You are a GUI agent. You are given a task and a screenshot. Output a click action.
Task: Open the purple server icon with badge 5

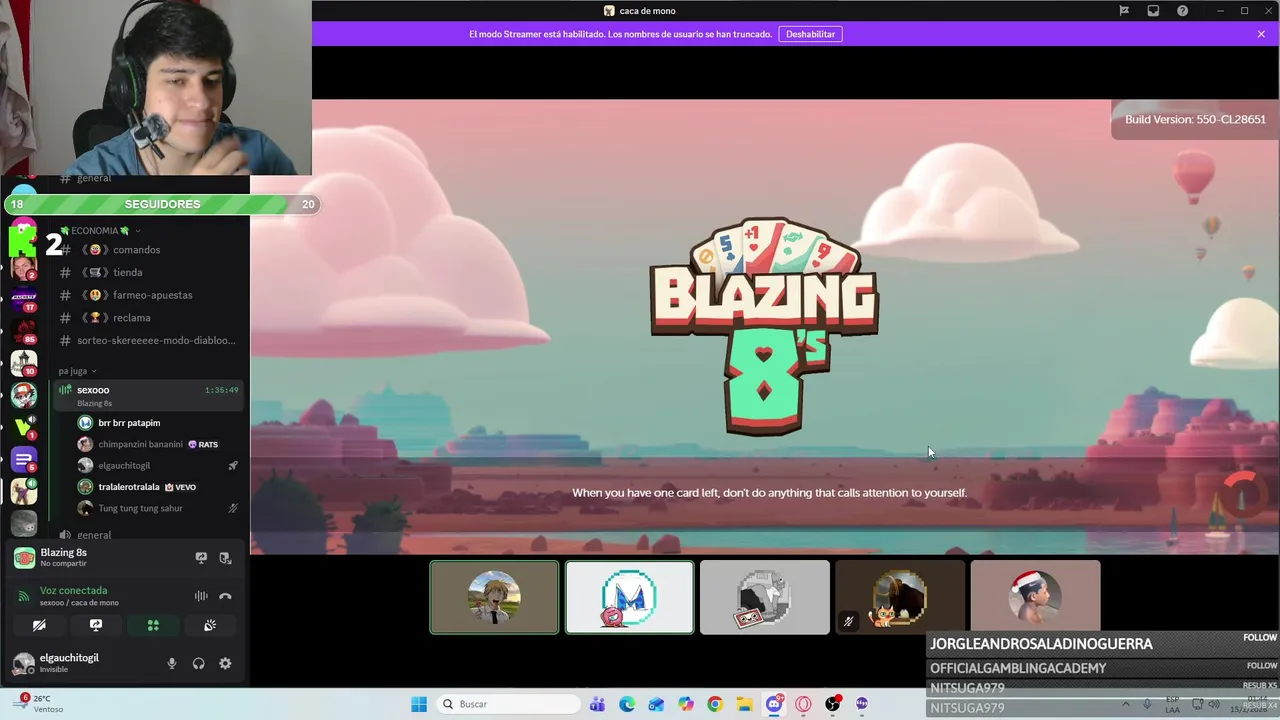tap(23, 459)
